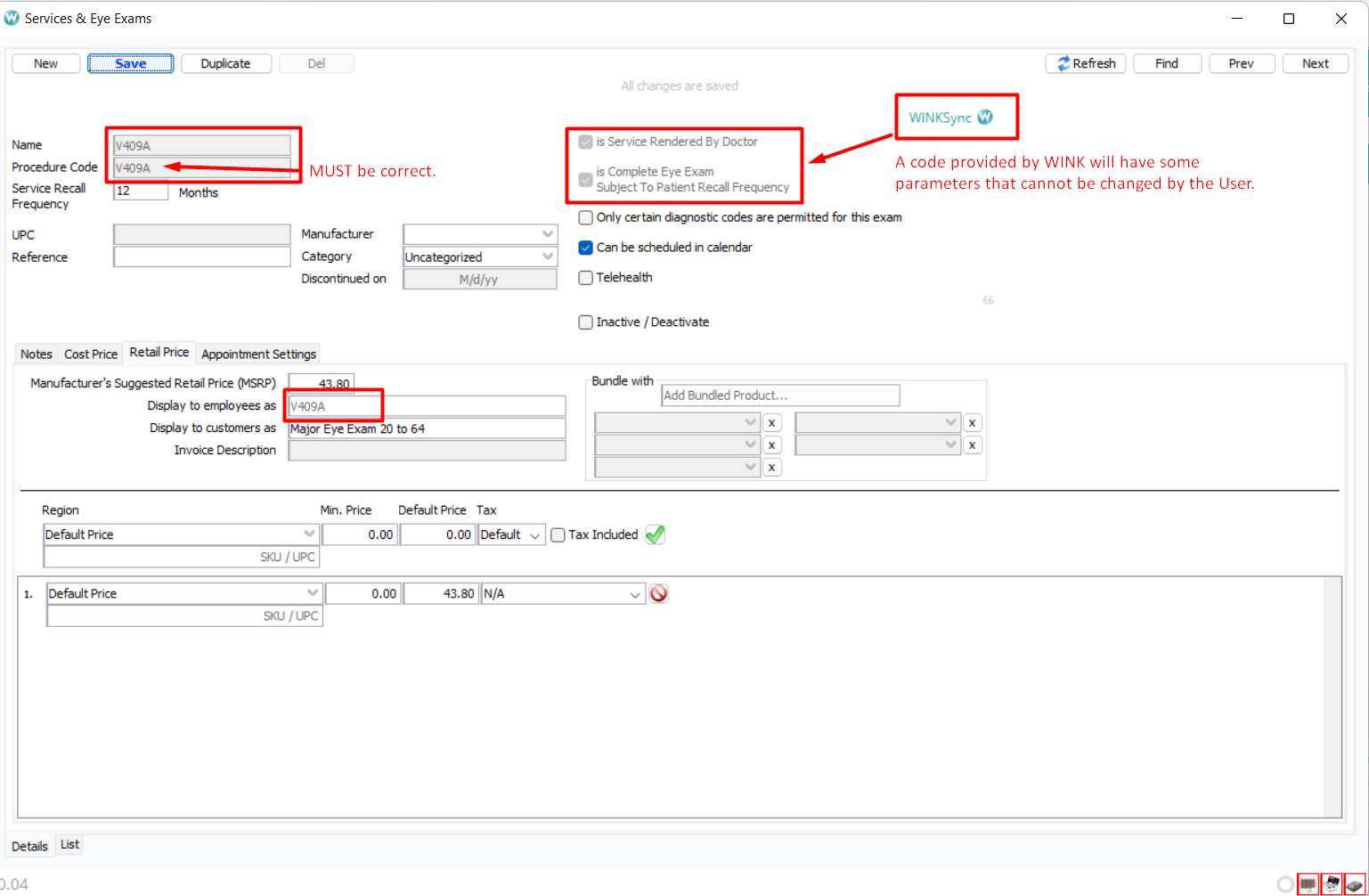
Task: Click the Add Bundled Product field
Action: [x=779, y=395]
